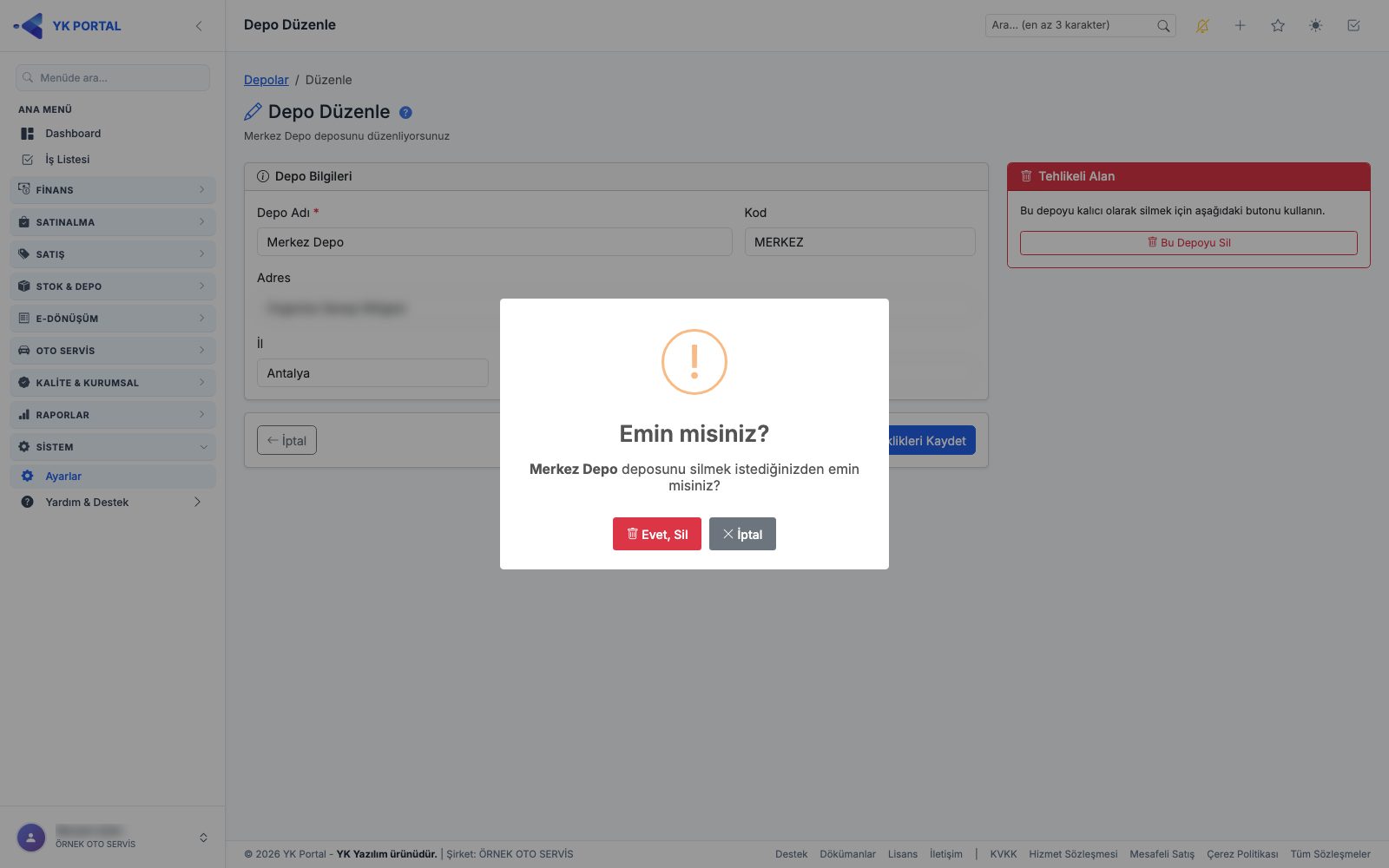This screenshot has height=868, width=1389.
Task: Expand the E-DÖNÜŞÜM menu section
Action: 113,319
